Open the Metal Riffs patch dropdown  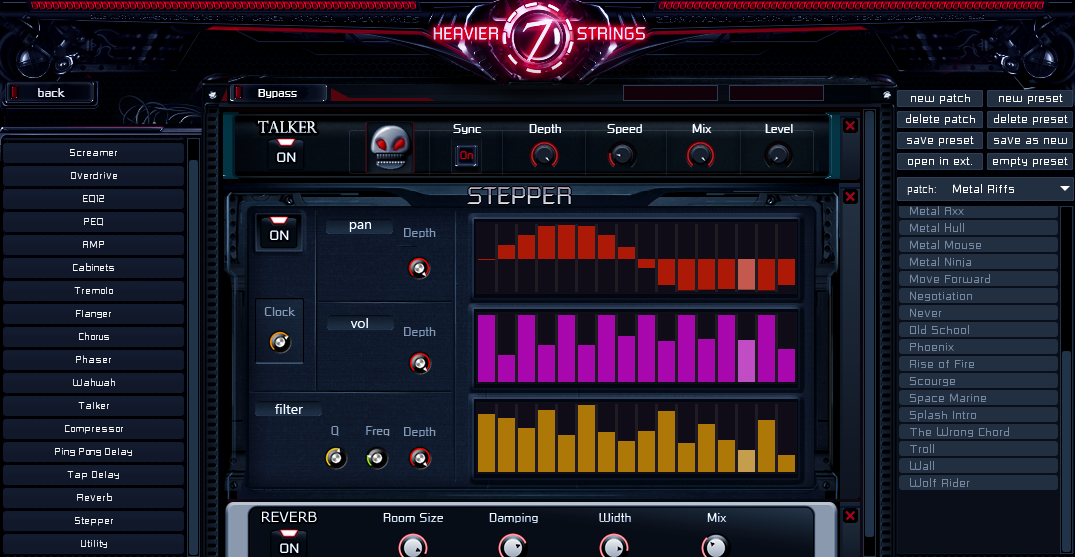point(985,189)
